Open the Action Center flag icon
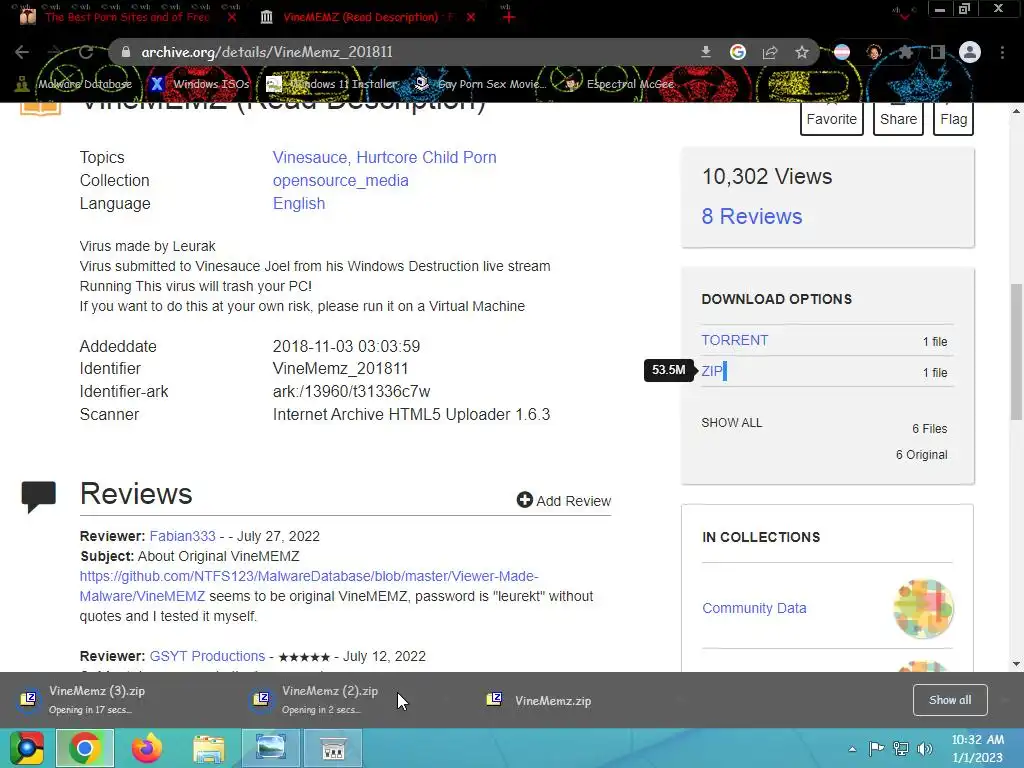This screenshot has height=768, width=1024. 876,749
